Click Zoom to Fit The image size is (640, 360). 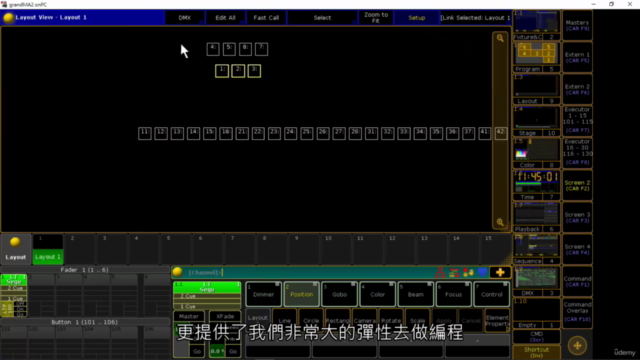click(x=376, y=18)
